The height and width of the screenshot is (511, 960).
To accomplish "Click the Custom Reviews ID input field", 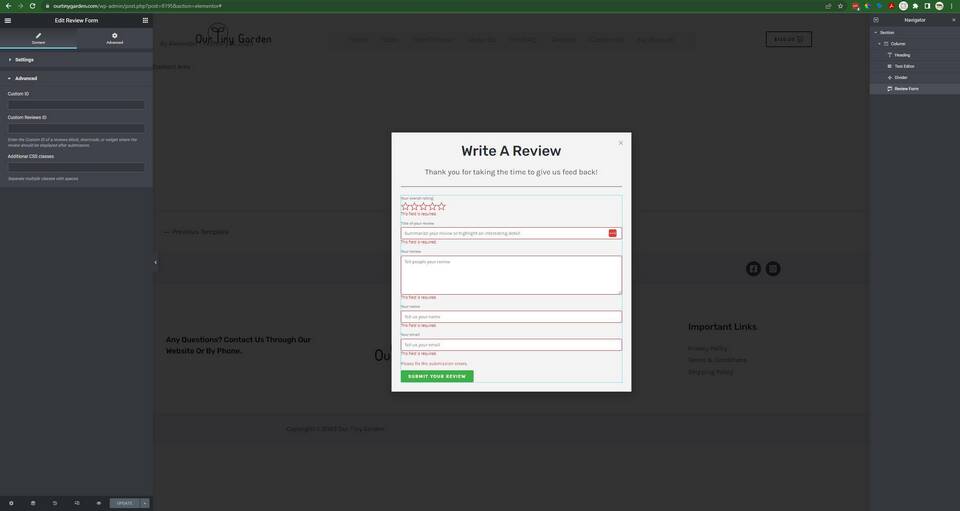I will click(76, 129).
